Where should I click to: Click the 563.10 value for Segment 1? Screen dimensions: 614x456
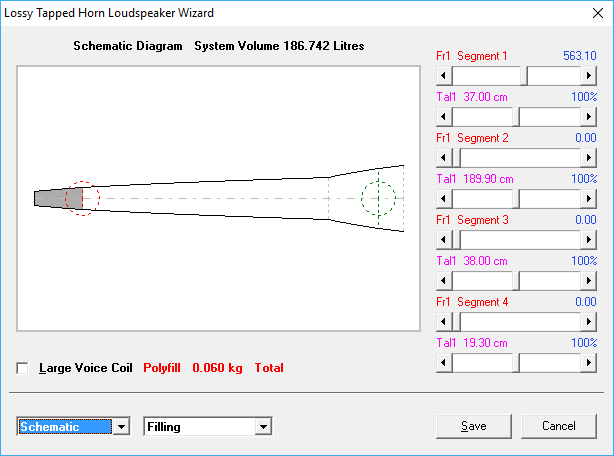(x=580, y=56)
